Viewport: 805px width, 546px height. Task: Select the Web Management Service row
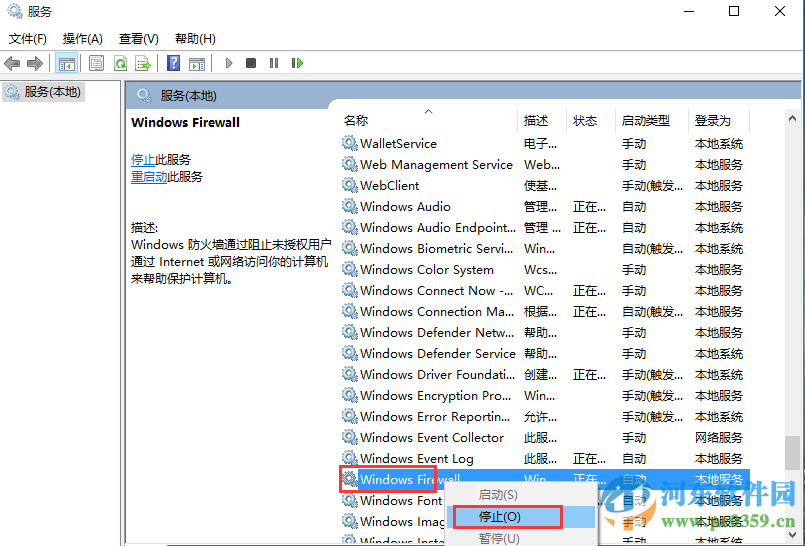544,165
